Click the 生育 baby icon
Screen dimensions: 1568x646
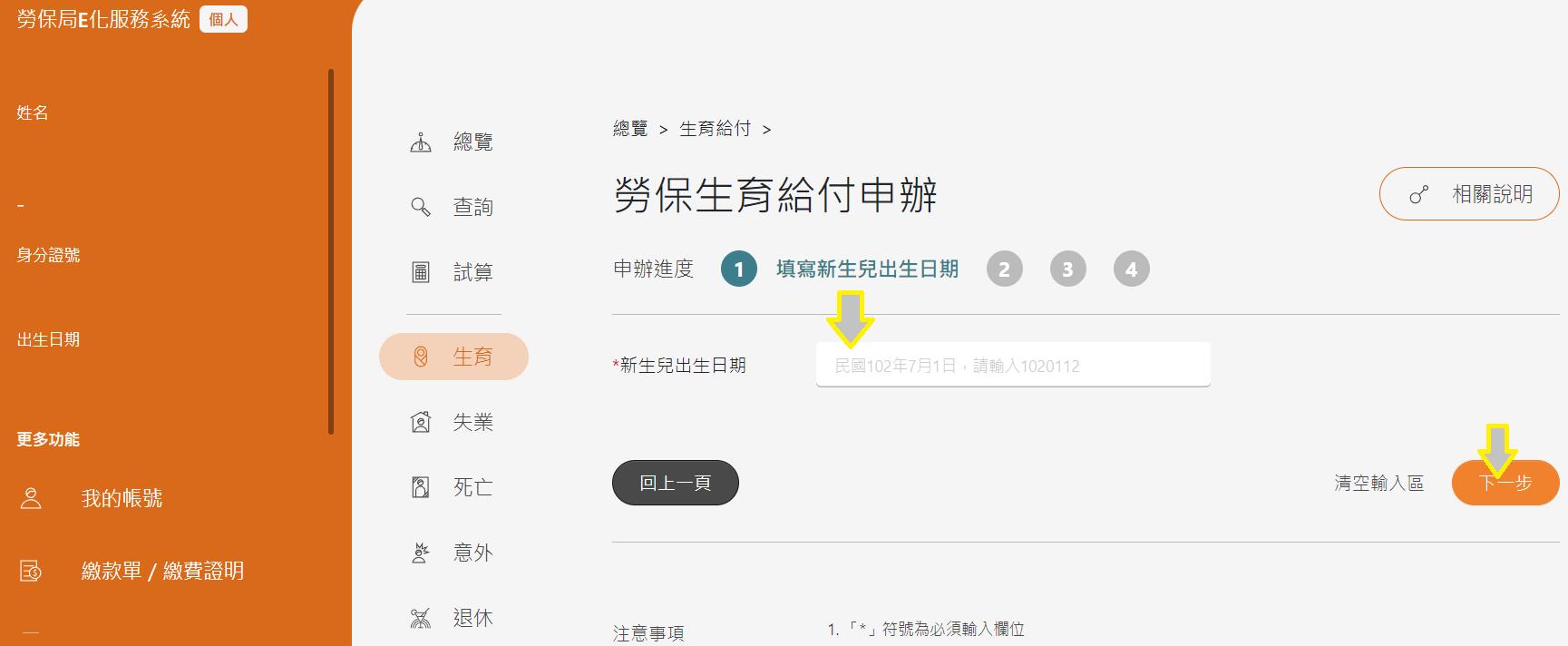[421, 357]
